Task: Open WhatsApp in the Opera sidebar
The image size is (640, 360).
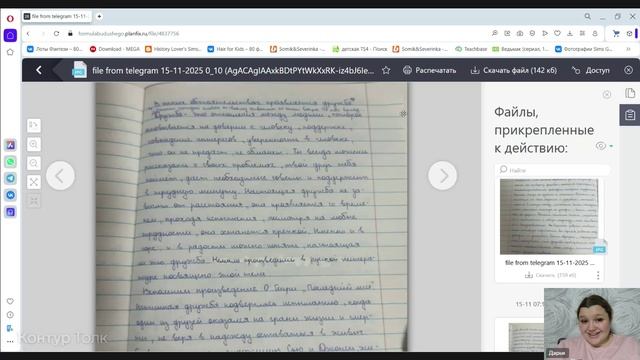Action: [x=11, y=162]
